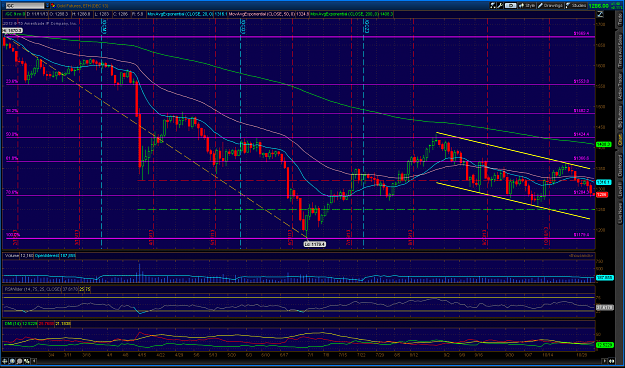Click the $1482.2 Fibonacci price label
Screen dimensions: 625x368
click(581, 111)
